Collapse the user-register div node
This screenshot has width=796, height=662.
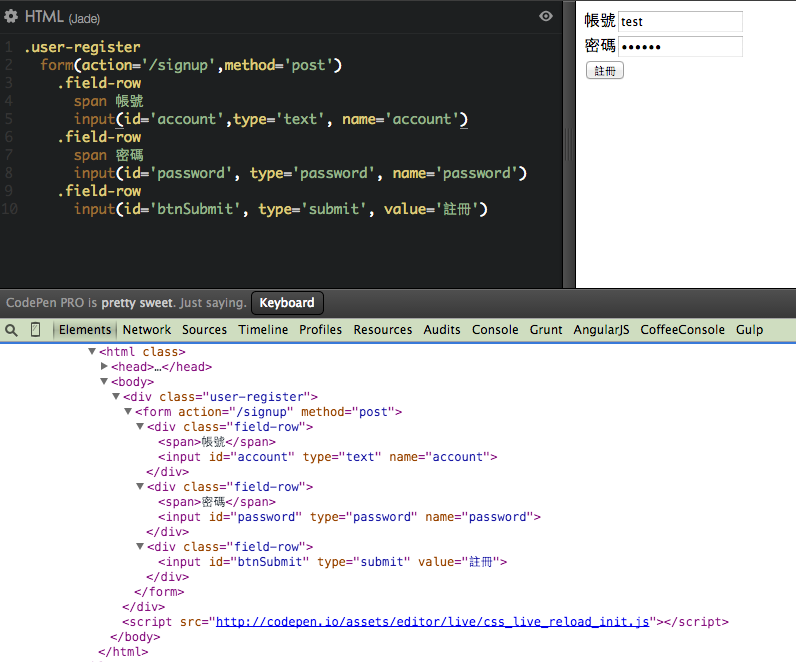tap(116, 397)
